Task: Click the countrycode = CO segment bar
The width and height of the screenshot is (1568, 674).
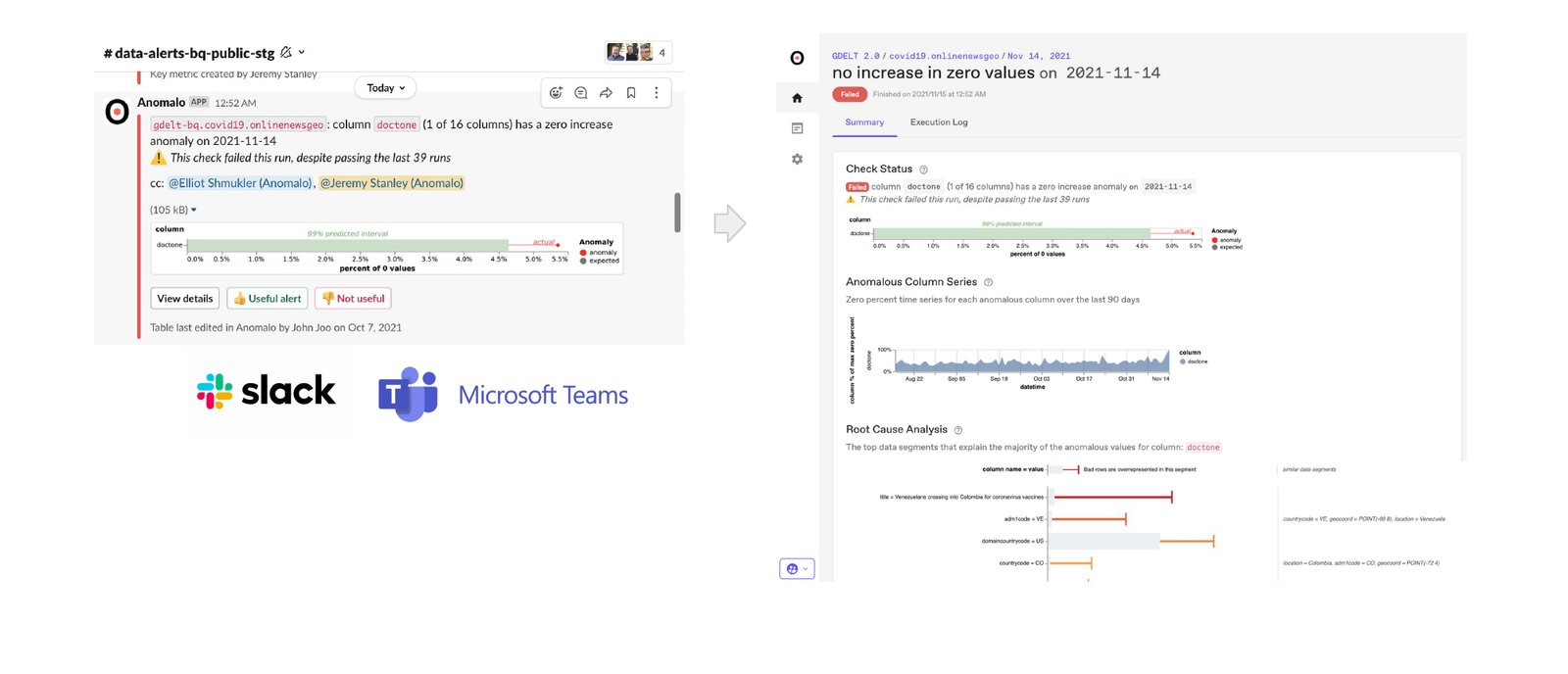Action: click(1071, 563)
